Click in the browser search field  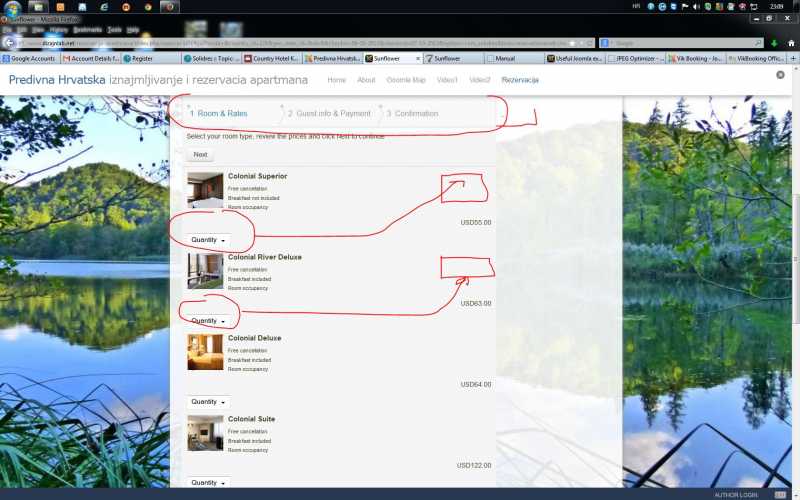[x=680, y=43]
